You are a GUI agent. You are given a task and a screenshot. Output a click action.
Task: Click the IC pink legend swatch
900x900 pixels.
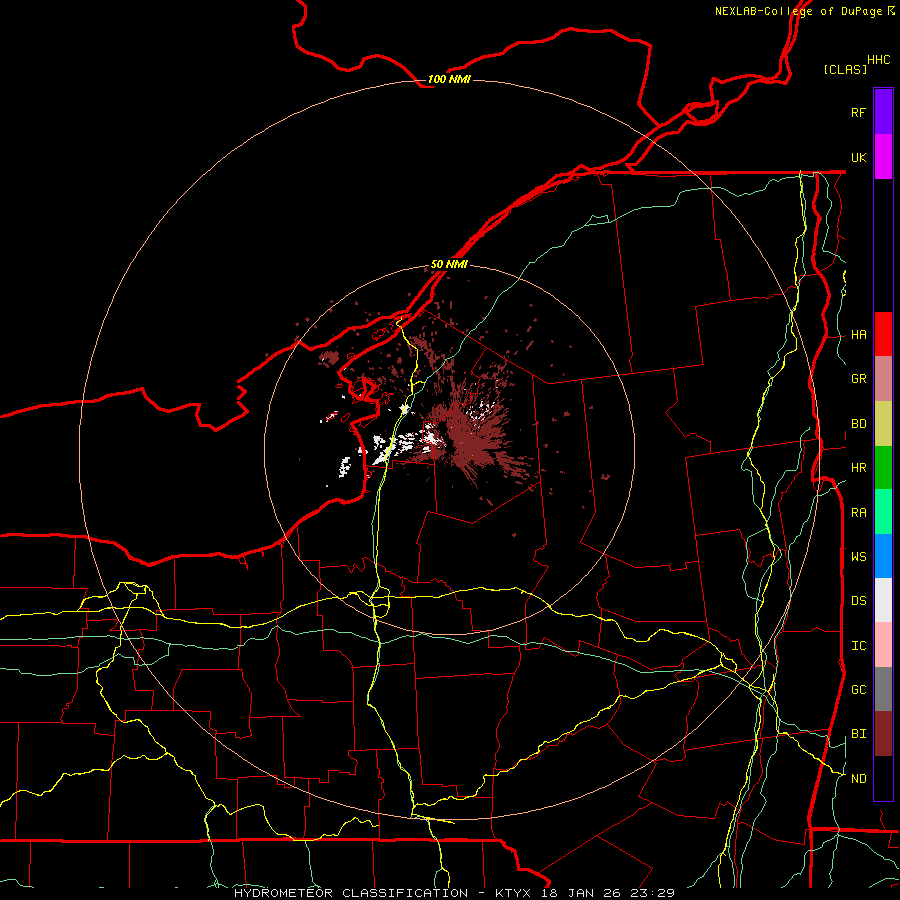pyautogui.click(x=883, y=645)
